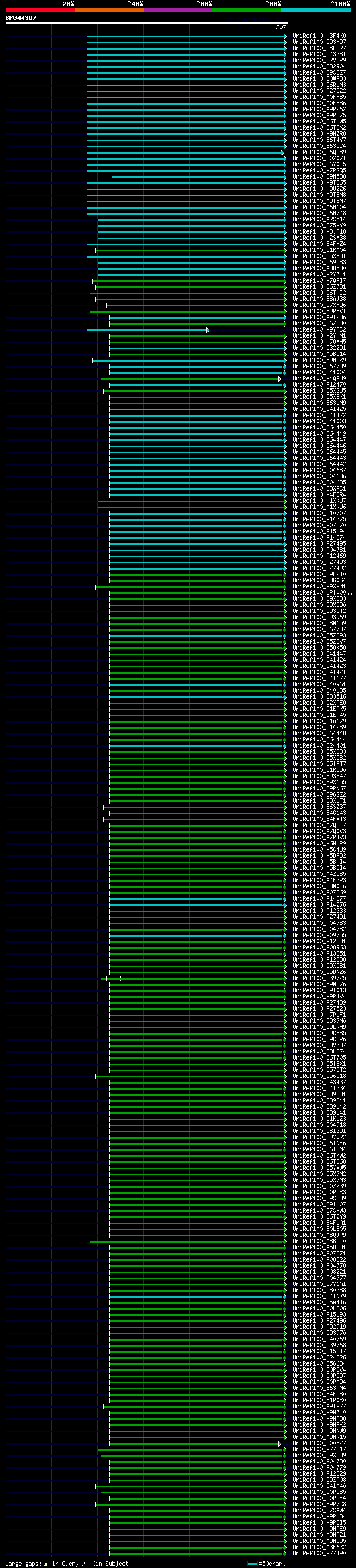
Task: Click the green ~80% identity legend segment
Action: point(247,10)
